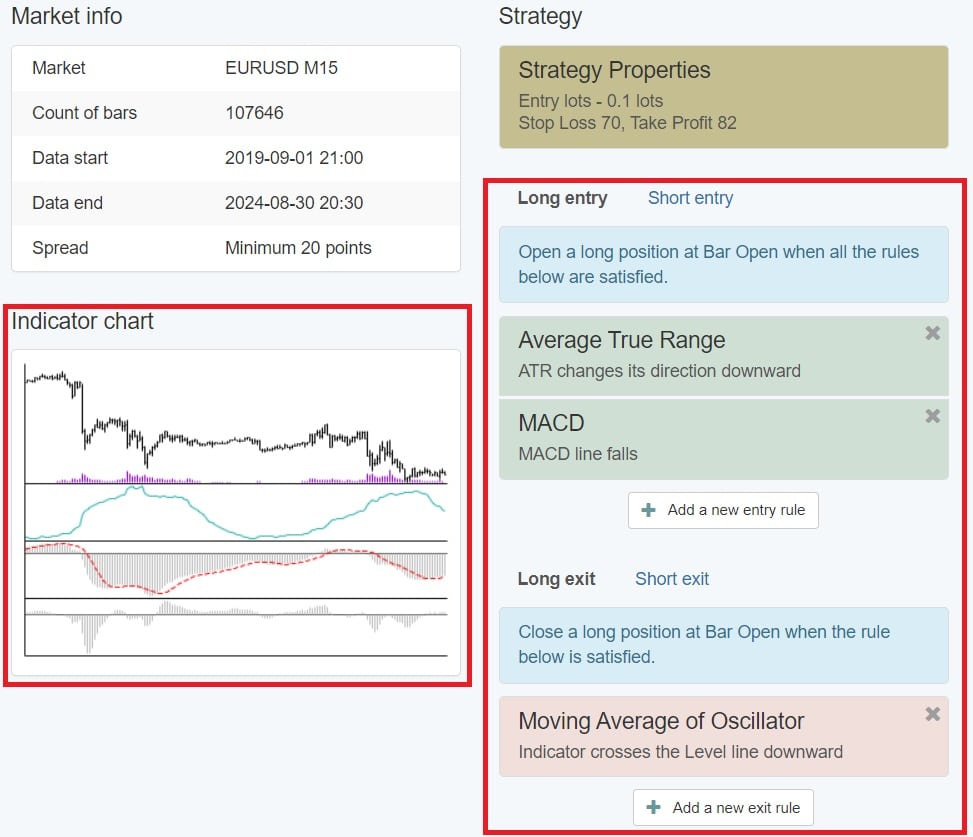Image resolution: width=973 pixels, height=837 pixels.
Task: Switch to the Short exit tab
Action: pos(671,578)
